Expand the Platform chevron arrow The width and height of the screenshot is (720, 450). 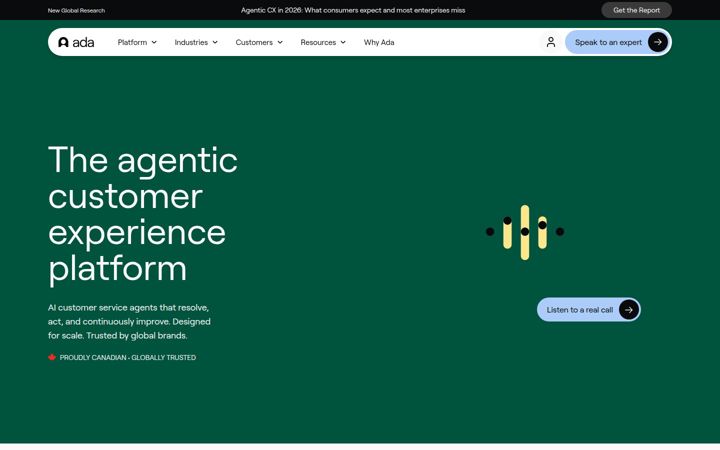[154, 42]
